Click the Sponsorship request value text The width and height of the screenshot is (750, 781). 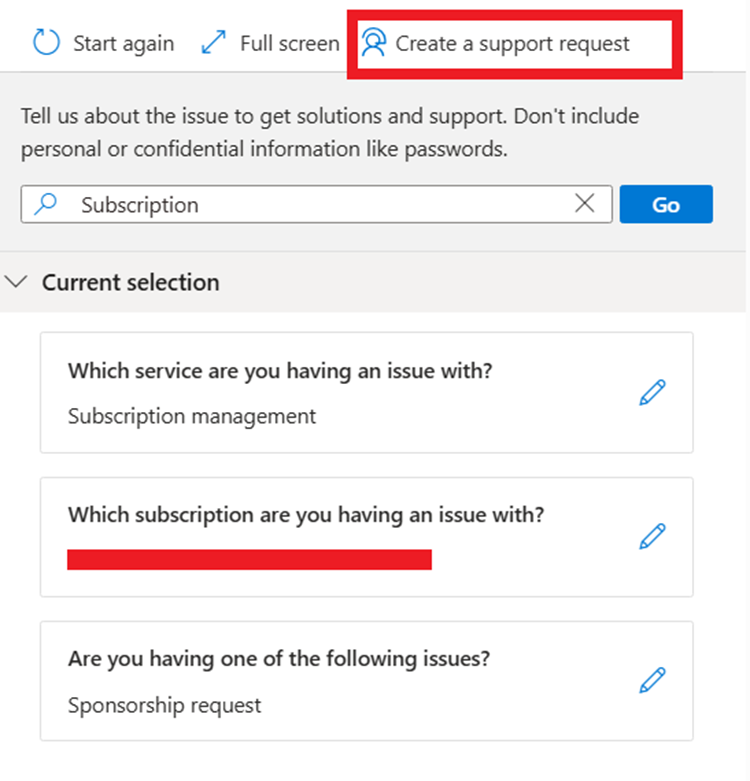tap(164, 704)
